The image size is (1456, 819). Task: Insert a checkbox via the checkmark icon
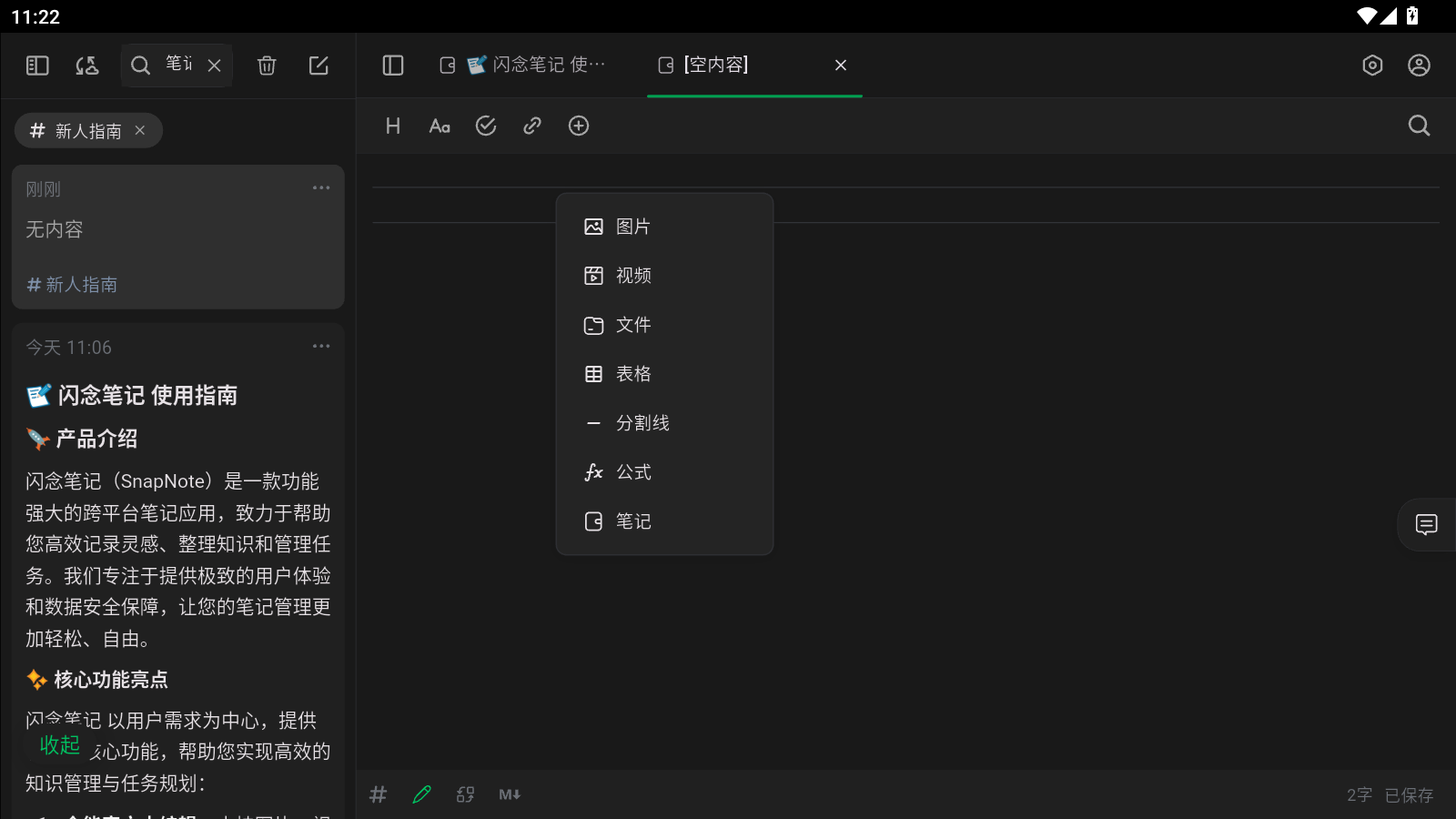point(486,126)
